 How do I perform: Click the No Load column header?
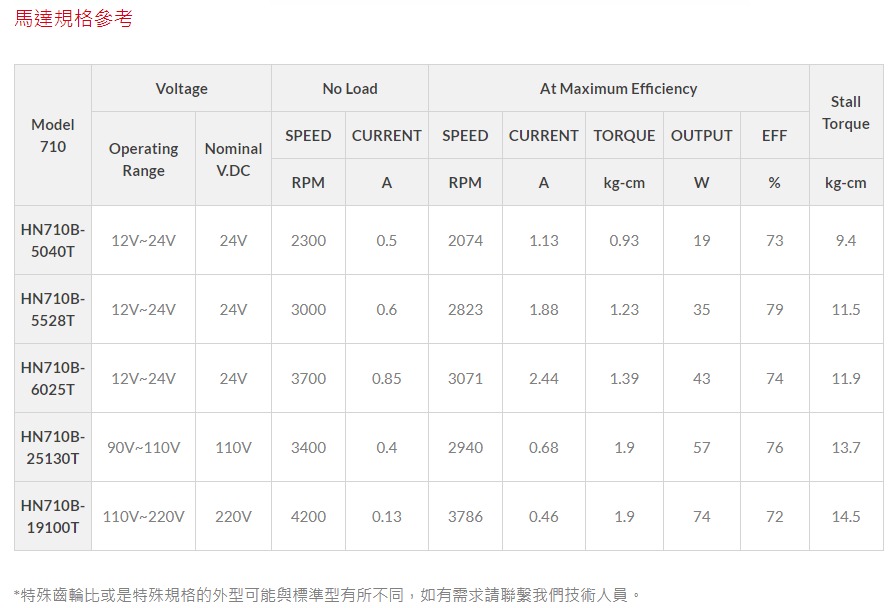[x=349, y=89]
